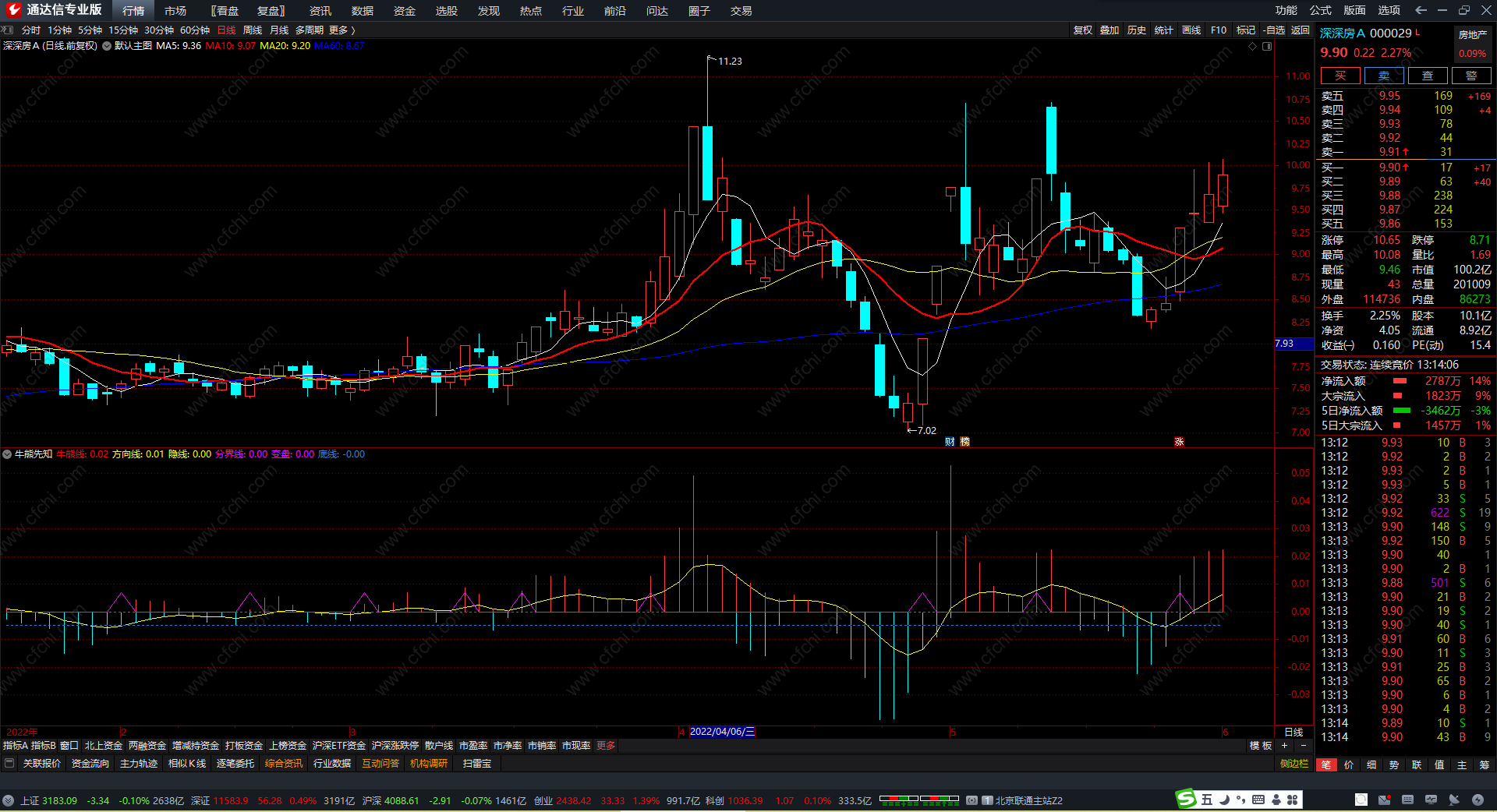Expand the 更多 periods dropdown
Image resolution: width=1497 pixels, height=812 pixels.
click(342, 30)
